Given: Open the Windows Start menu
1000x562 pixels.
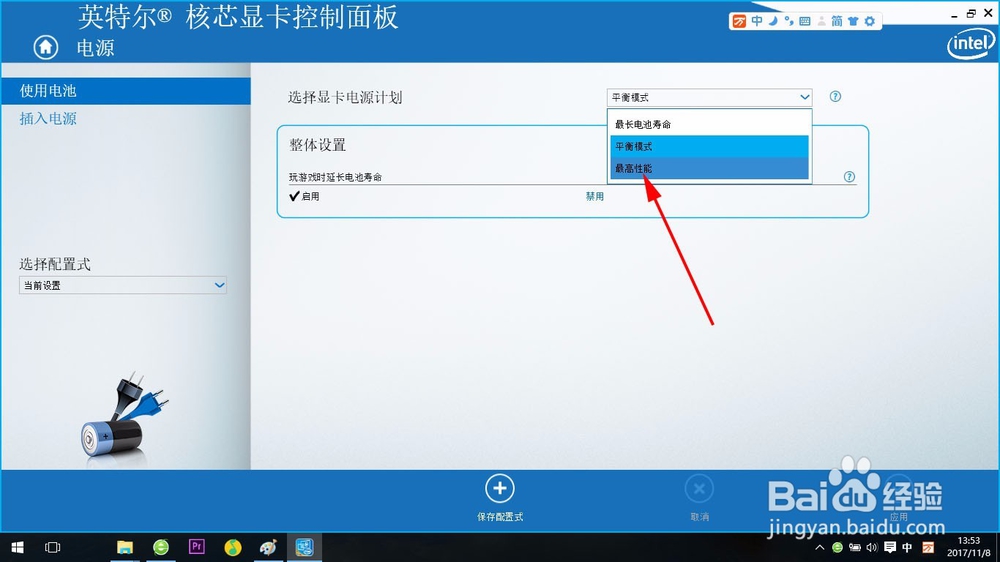Looking at the screenshot, I should tap(17, 547).
